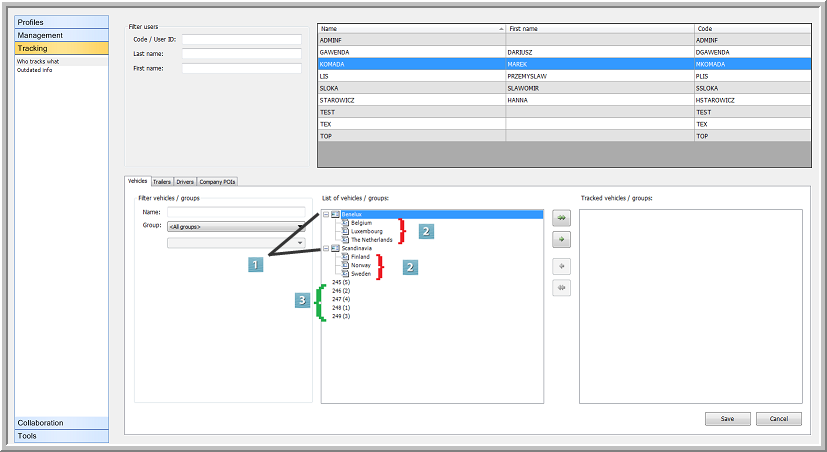
Task: Sort the user table by Name column
Action: coord(410,29)
